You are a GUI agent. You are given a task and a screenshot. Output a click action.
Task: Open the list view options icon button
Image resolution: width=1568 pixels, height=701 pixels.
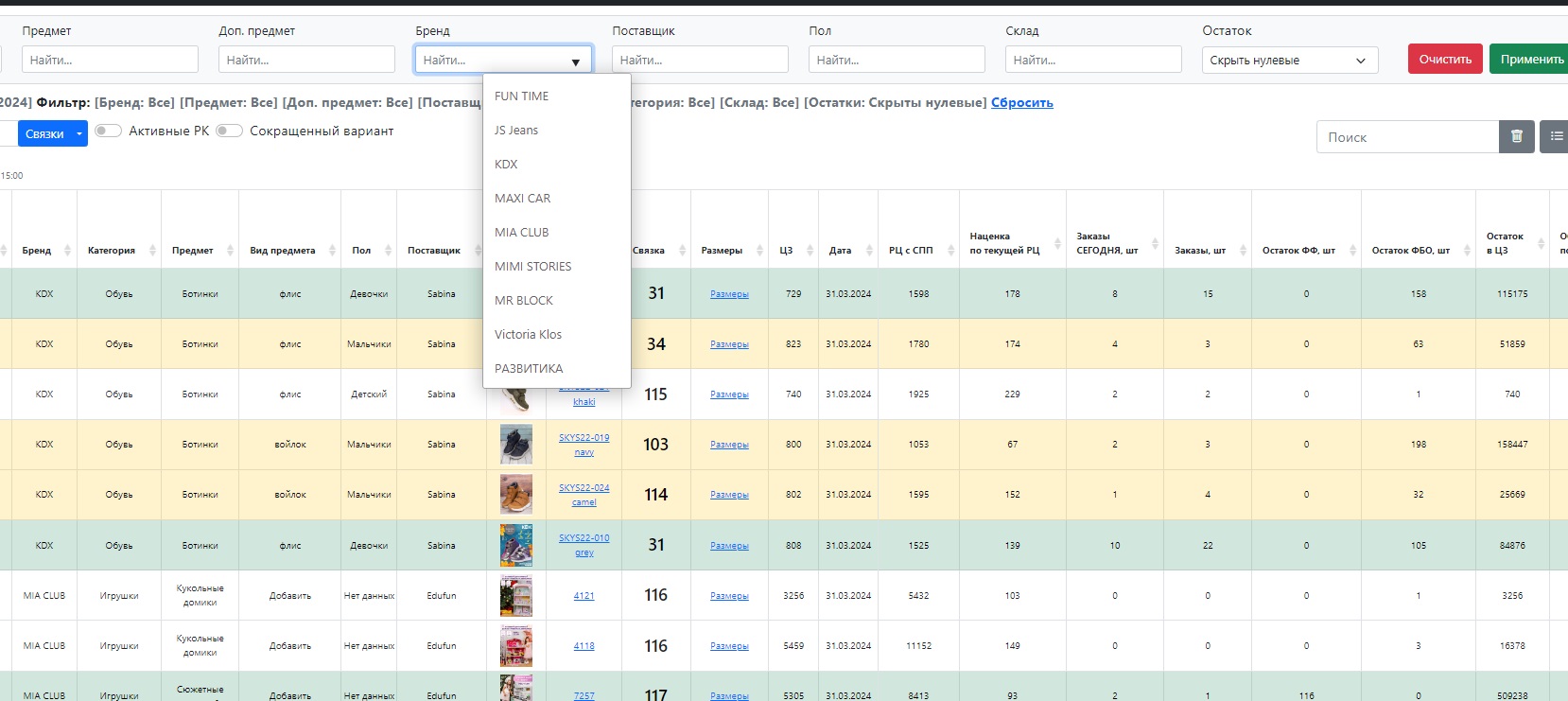pyautogui.click(x=1556, y=137)
